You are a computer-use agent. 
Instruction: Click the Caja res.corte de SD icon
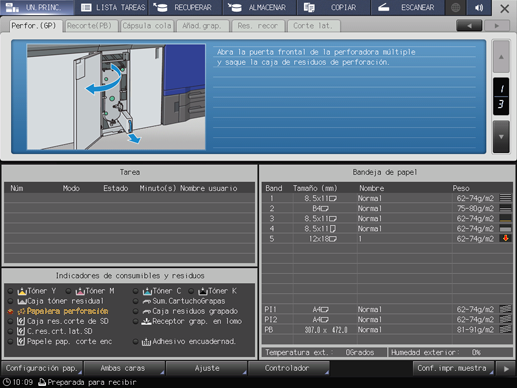(x=21, y=321)
